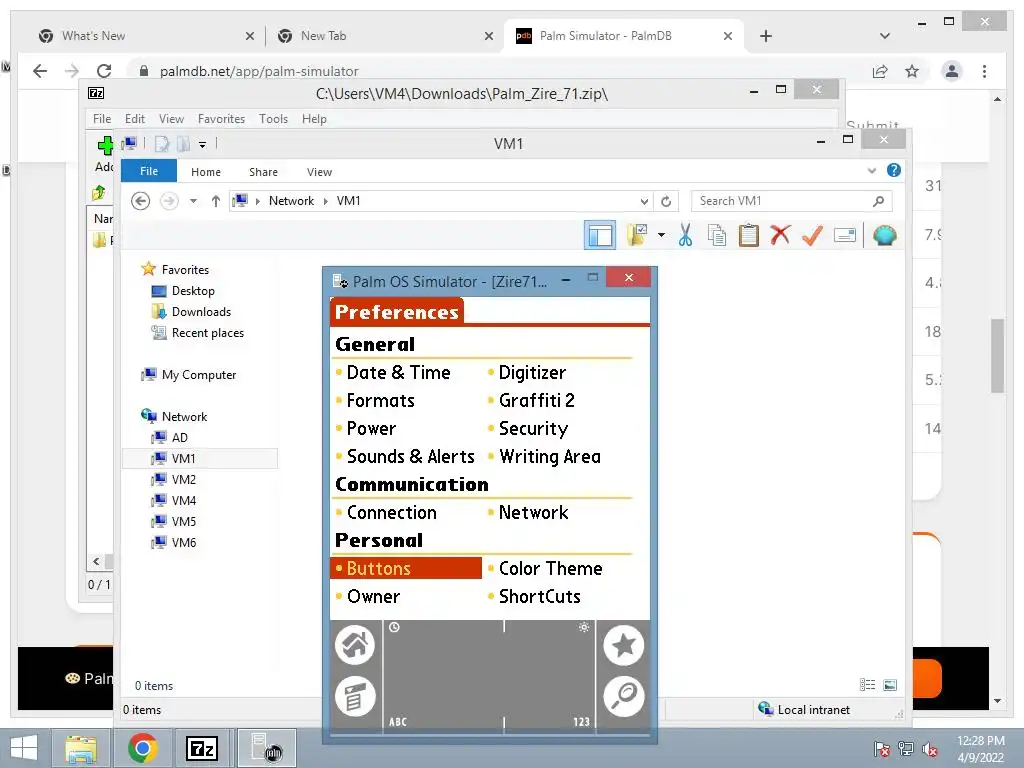Click the Paste clipboard icon in VM1 toolbar
The height and width of the screenshot is (768, 1024).
(748, 235)
